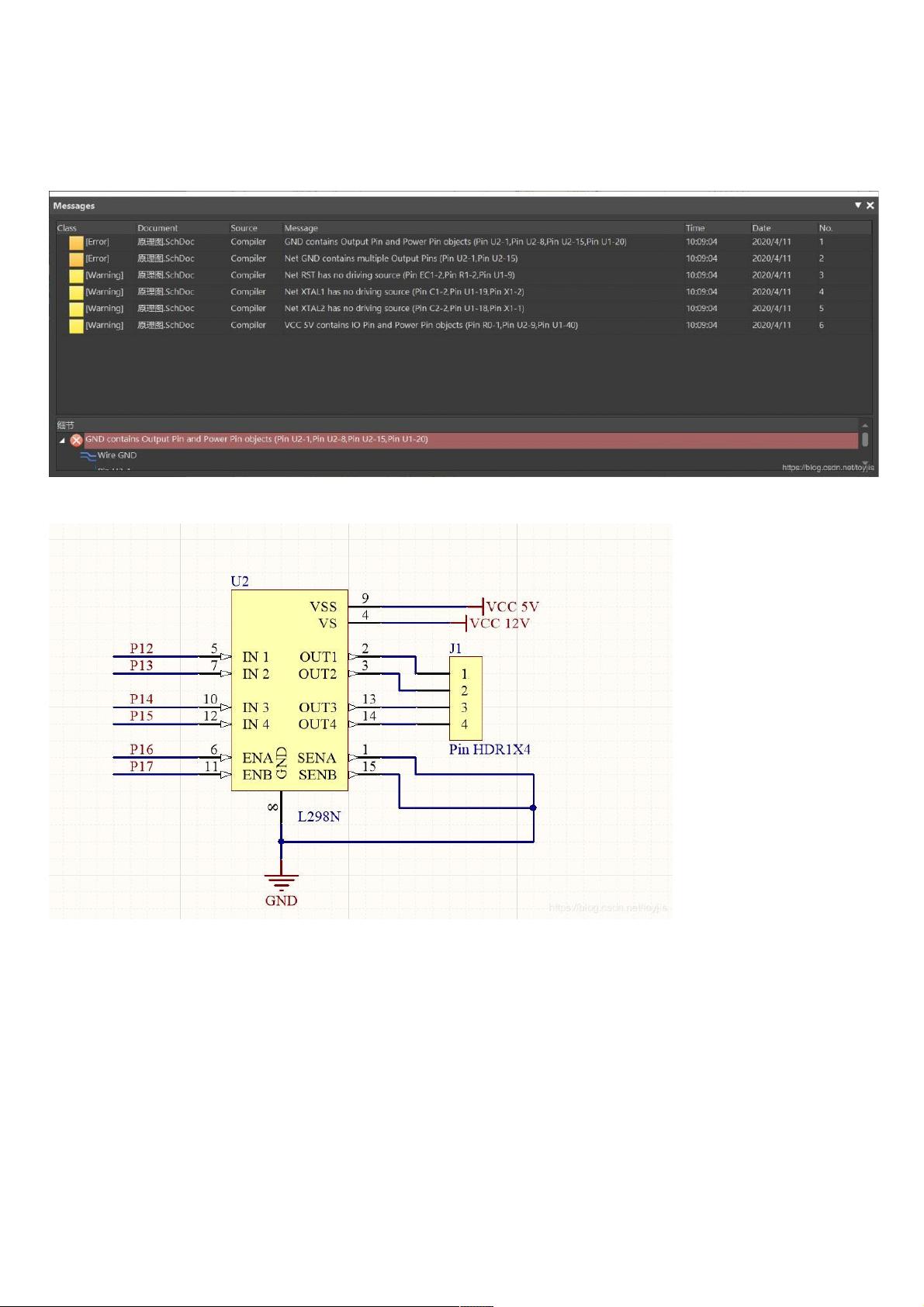Sort messages by Class column header
This screenshot has width=924, height=1307.
(x=67, y=228)
